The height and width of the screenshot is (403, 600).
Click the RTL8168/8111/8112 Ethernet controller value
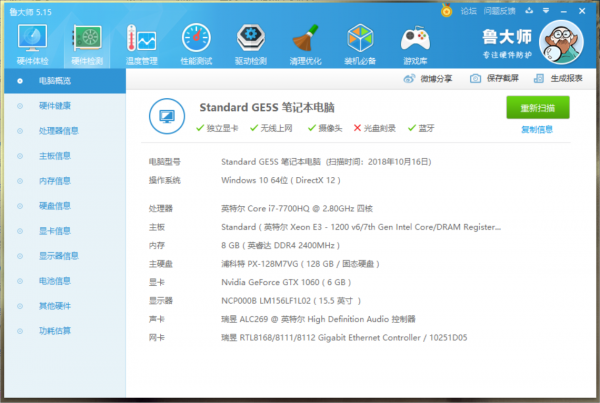click(x=344, y=338)
